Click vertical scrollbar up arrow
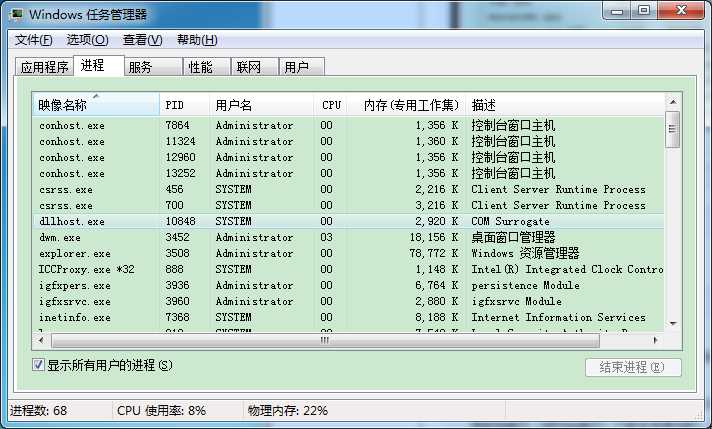Screen dimensions: 712x429 [673, 102]
